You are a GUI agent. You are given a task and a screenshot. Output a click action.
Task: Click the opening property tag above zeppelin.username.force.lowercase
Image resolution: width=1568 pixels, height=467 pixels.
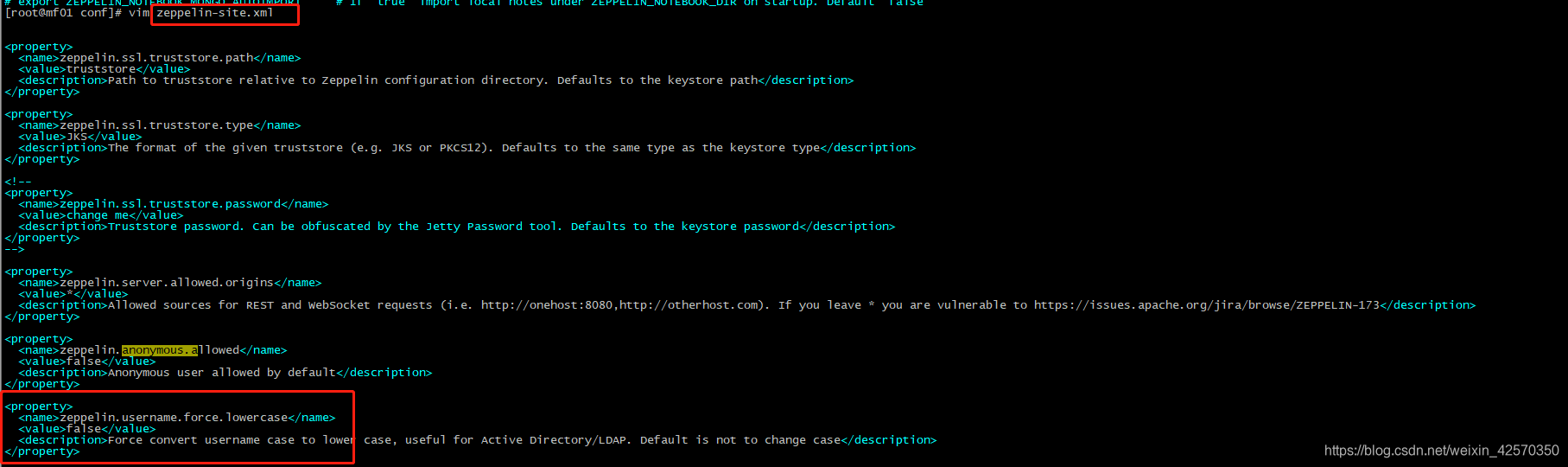tap(39, 406)
